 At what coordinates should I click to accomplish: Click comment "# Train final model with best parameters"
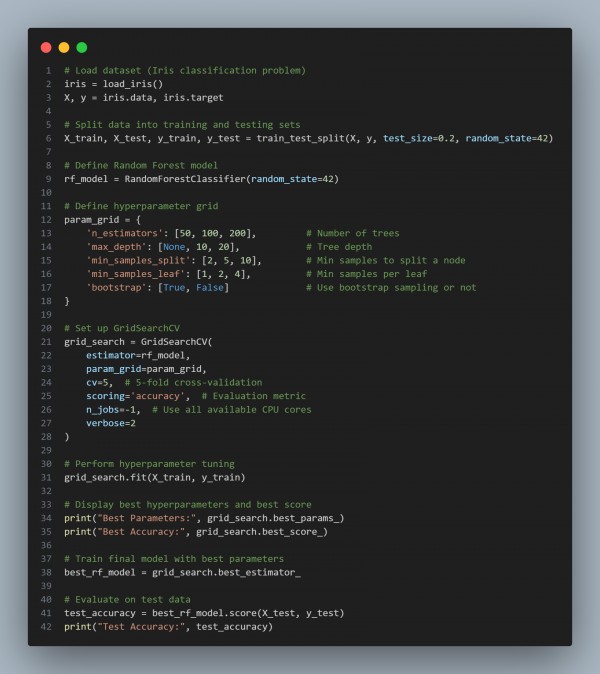point(174,559)
